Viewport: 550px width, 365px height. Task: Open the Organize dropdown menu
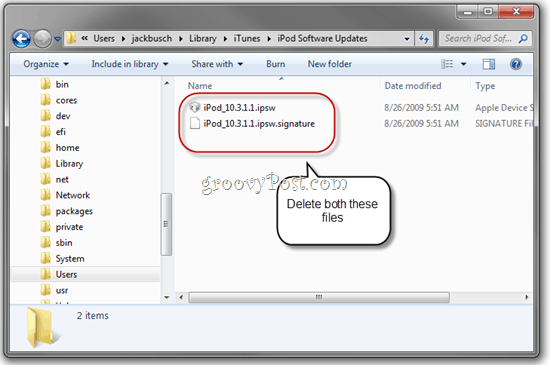[46, 64]
